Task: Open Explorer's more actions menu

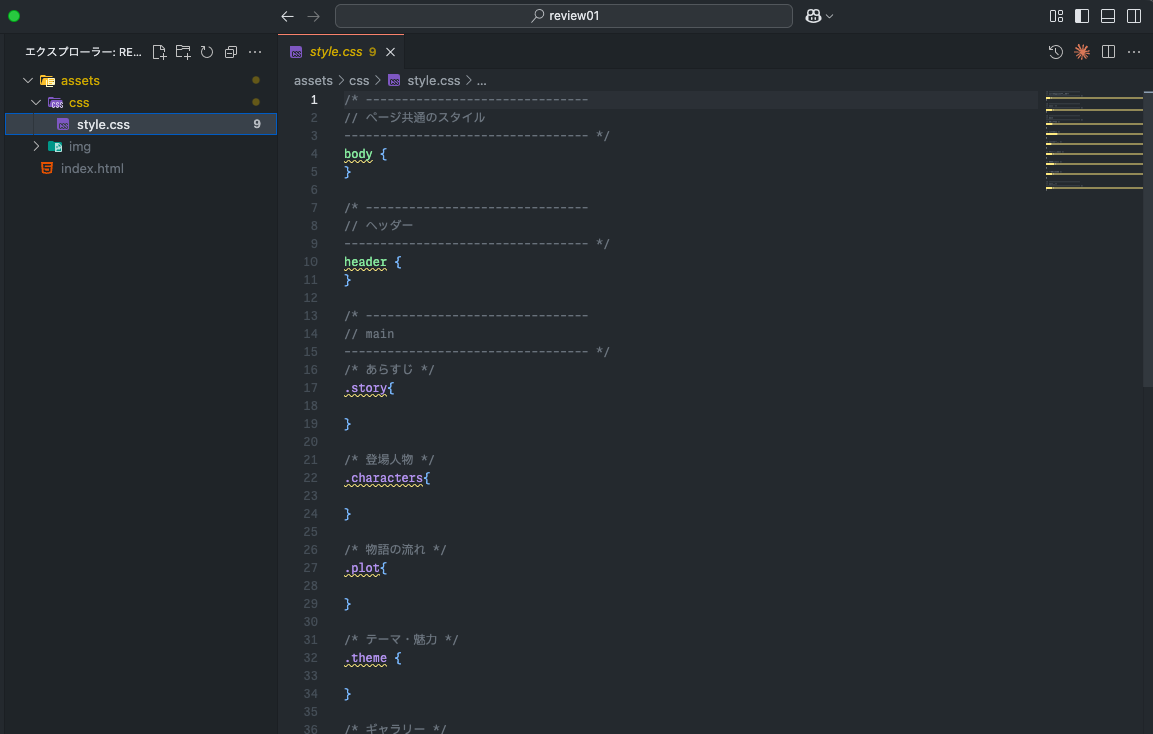Action: pyautogui.click(x=255, y=52)
